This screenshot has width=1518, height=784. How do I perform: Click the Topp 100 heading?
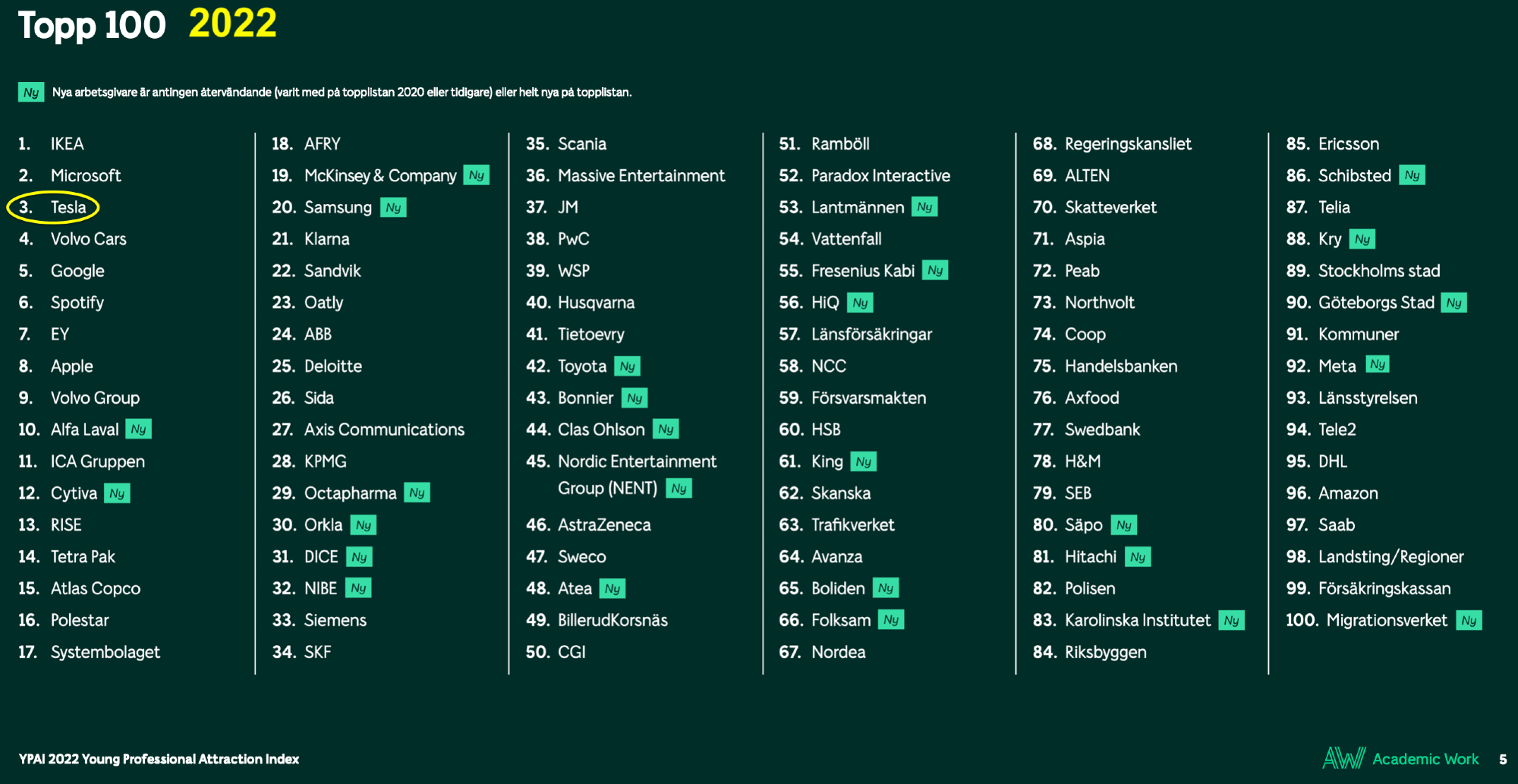tap(92, 26)
